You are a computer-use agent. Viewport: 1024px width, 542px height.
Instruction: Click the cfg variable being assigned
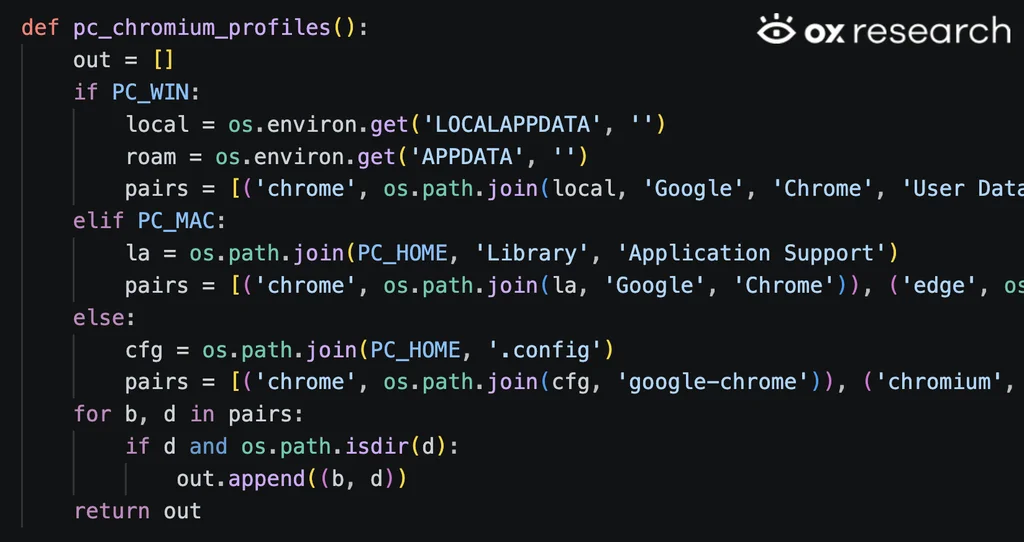[x=144, y=351]
